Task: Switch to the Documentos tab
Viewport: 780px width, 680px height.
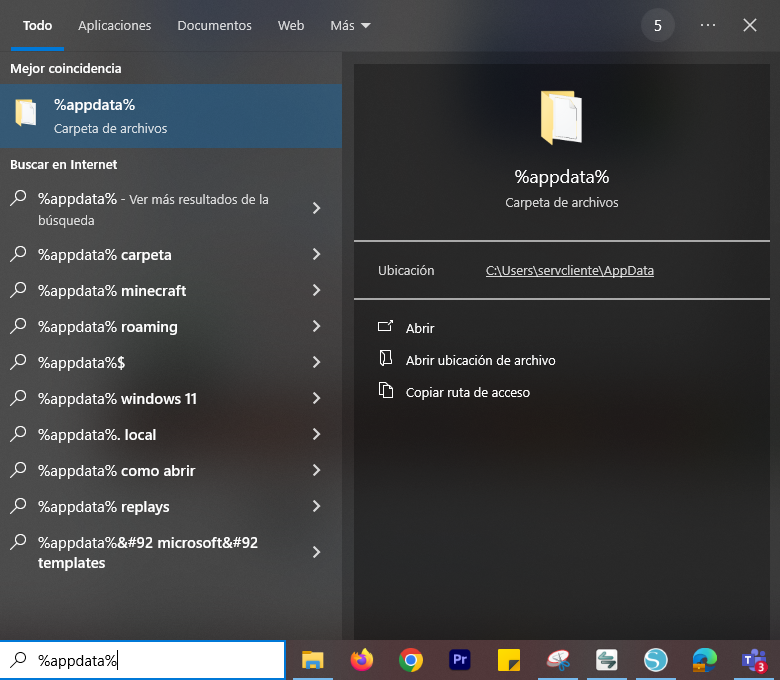Action: (x=214, y=25)
